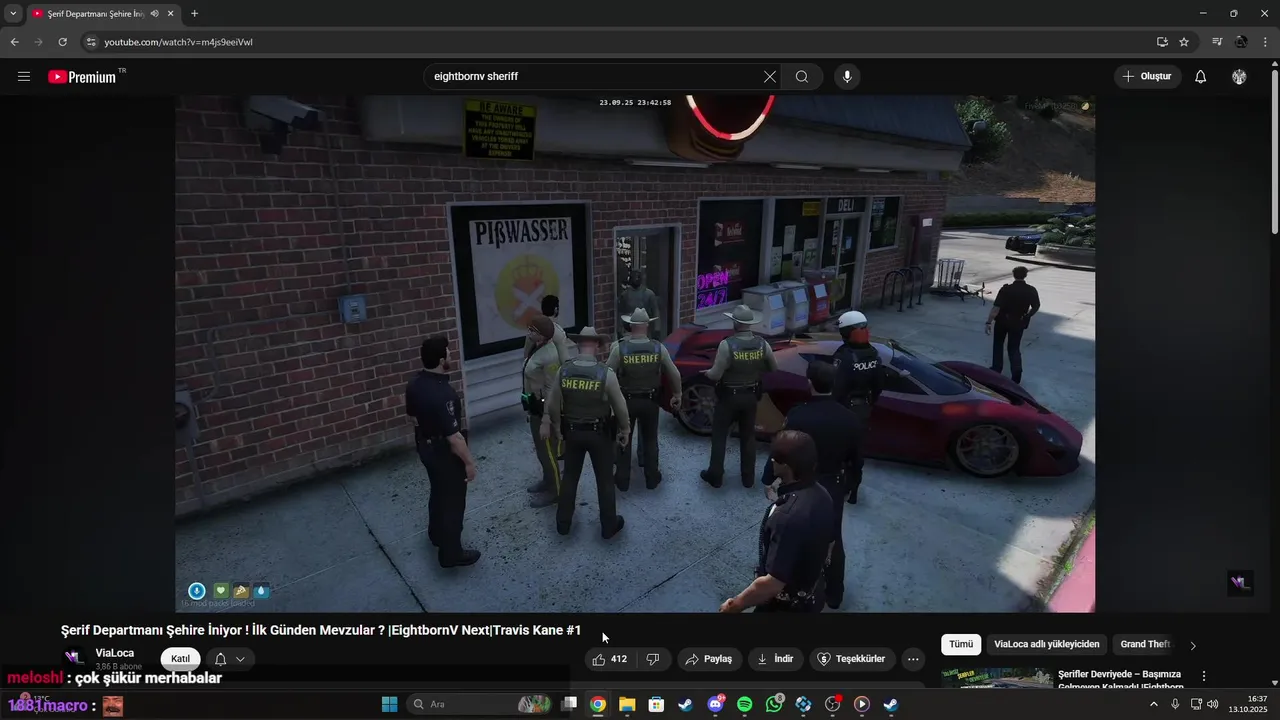Open Şerifler Devriyede recommended video title
This screenshot has width=1280, height=720.
click(x=1120, y=680)
